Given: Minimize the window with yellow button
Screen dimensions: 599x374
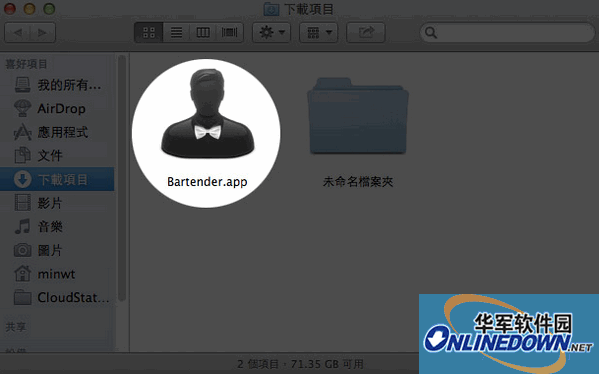Looking at the screenshot, I should tap(29, 8).
